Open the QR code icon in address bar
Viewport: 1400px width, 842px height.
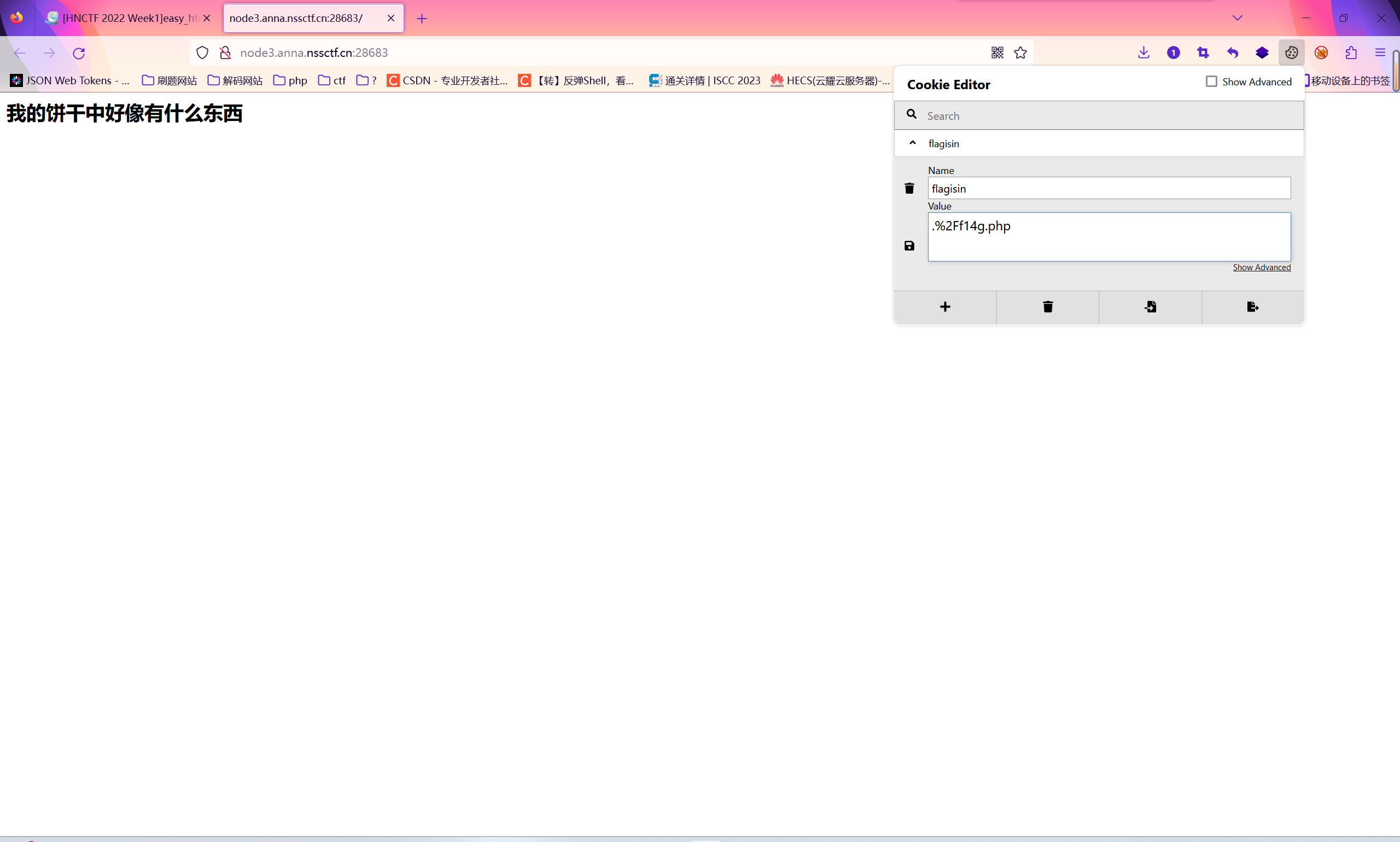[x=997, y=53]
